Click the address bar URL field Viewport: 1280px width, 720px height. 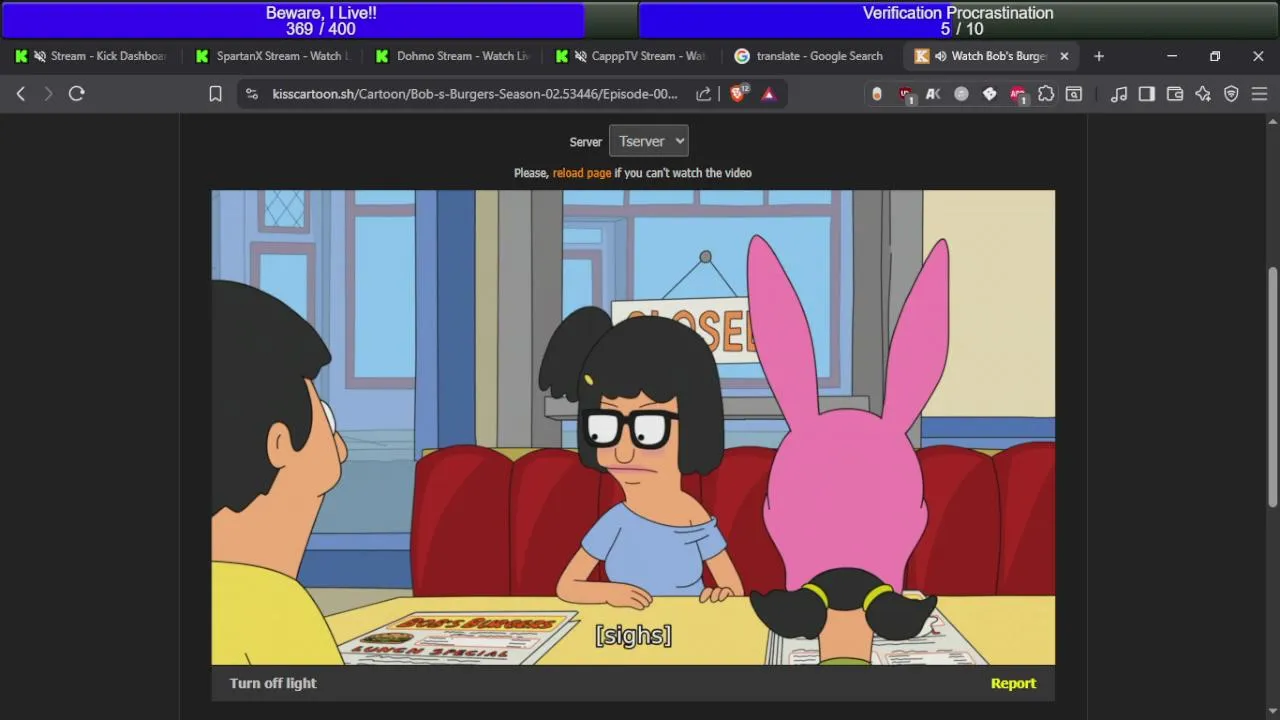[x=475, y=94]
